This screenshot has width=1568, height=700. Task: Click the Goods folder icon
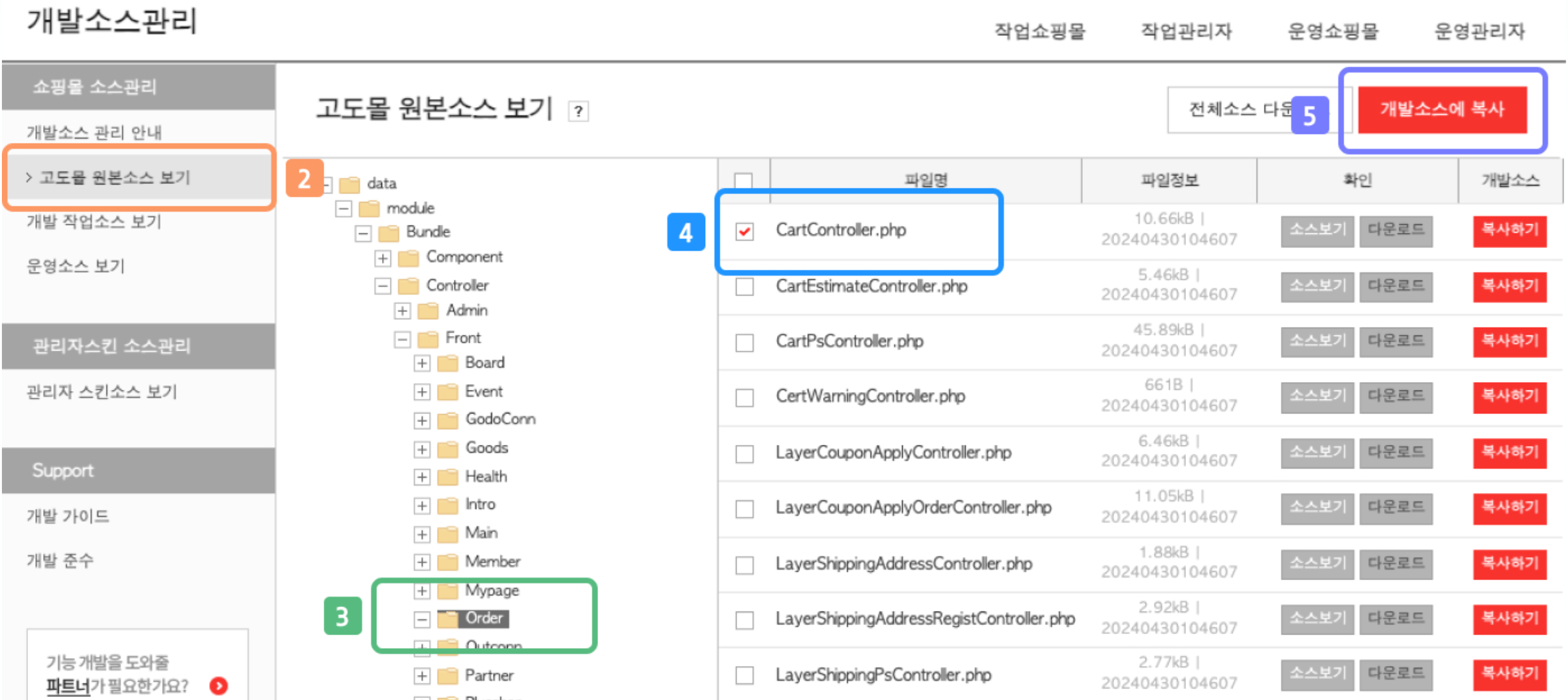(x=447, y=449)
